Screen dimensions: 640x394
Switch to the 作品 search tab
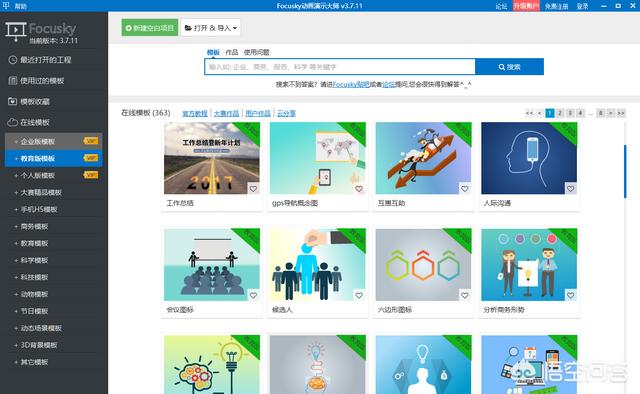coord(231,52)
